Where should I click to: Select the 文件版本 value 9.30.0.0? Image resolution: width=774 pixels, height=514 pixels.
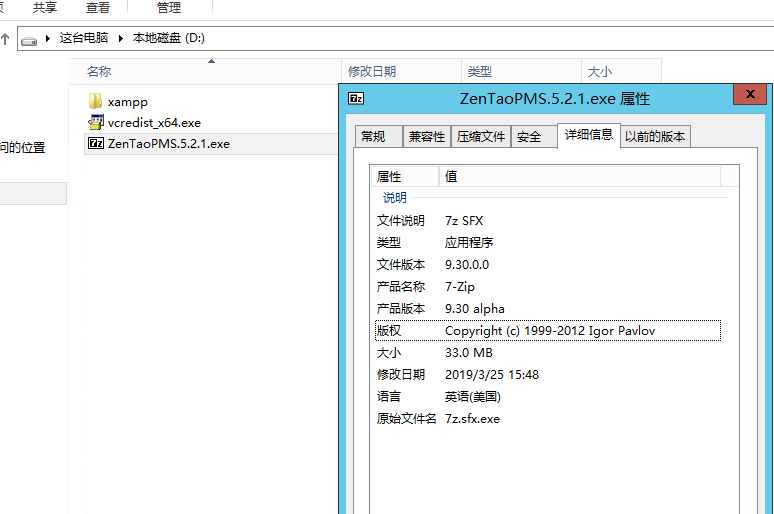click(467, 265)
